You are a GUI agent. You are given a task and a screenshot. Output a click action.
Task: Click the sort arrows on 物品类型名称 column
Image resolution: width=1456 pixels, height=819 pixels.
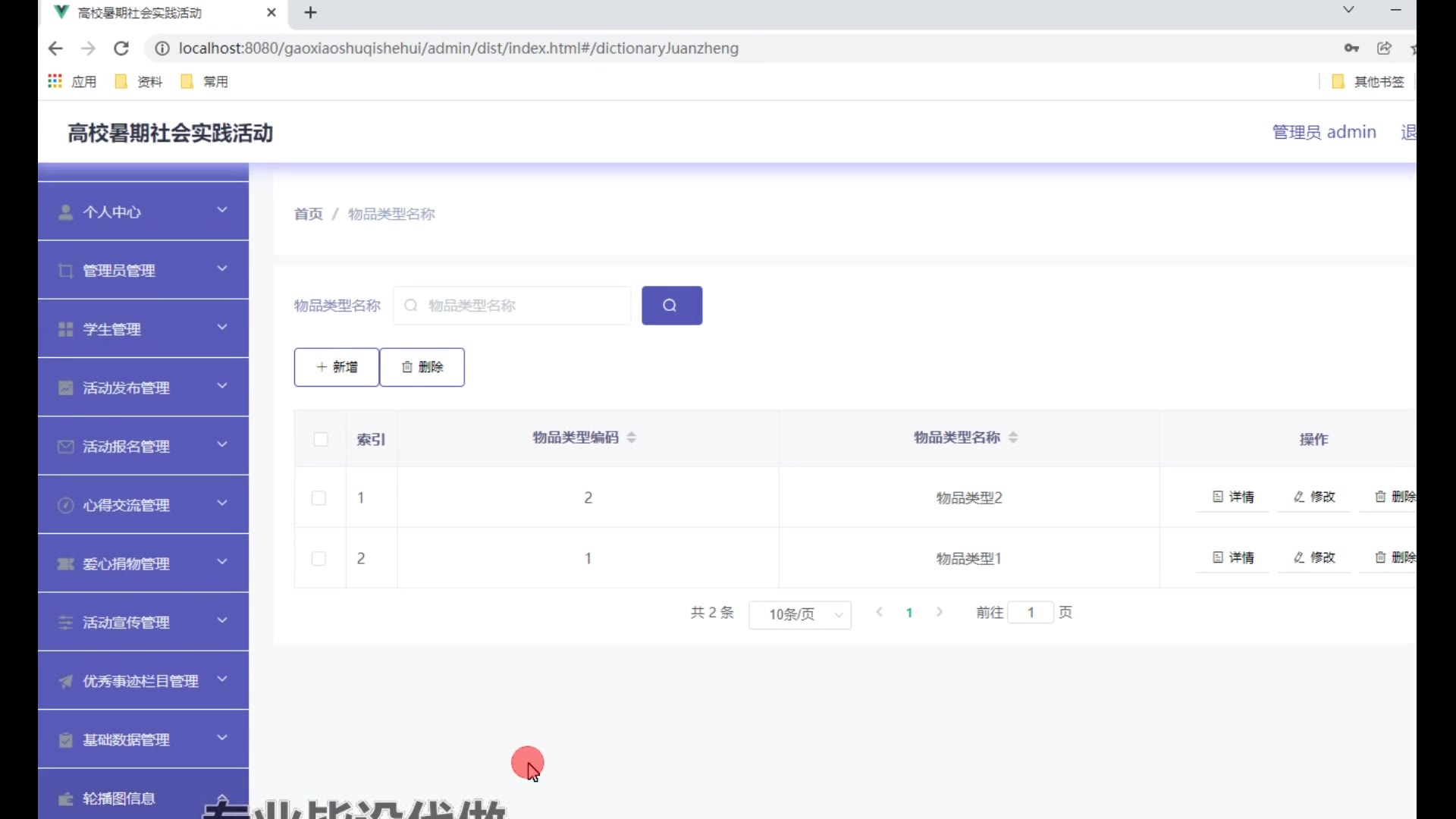[1012, 438]
